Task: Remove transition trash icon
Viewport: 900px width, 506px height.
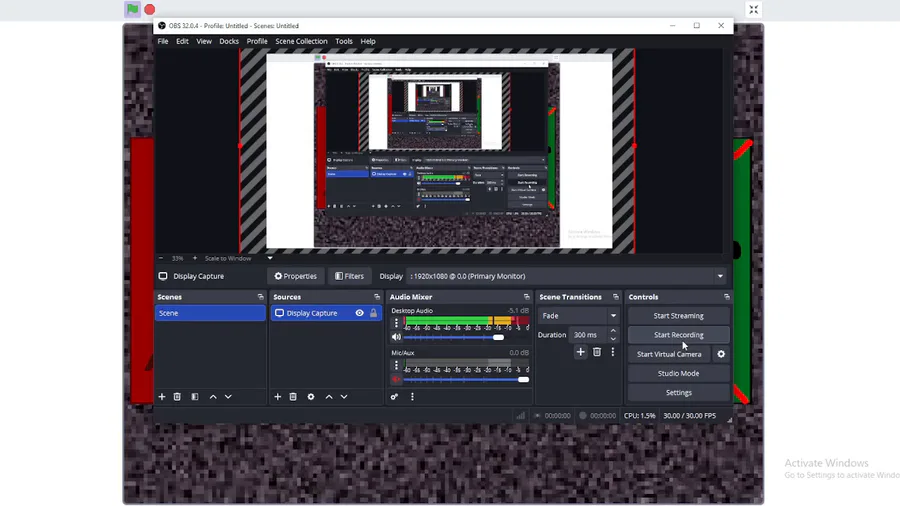Action: [x=597, y=352]
